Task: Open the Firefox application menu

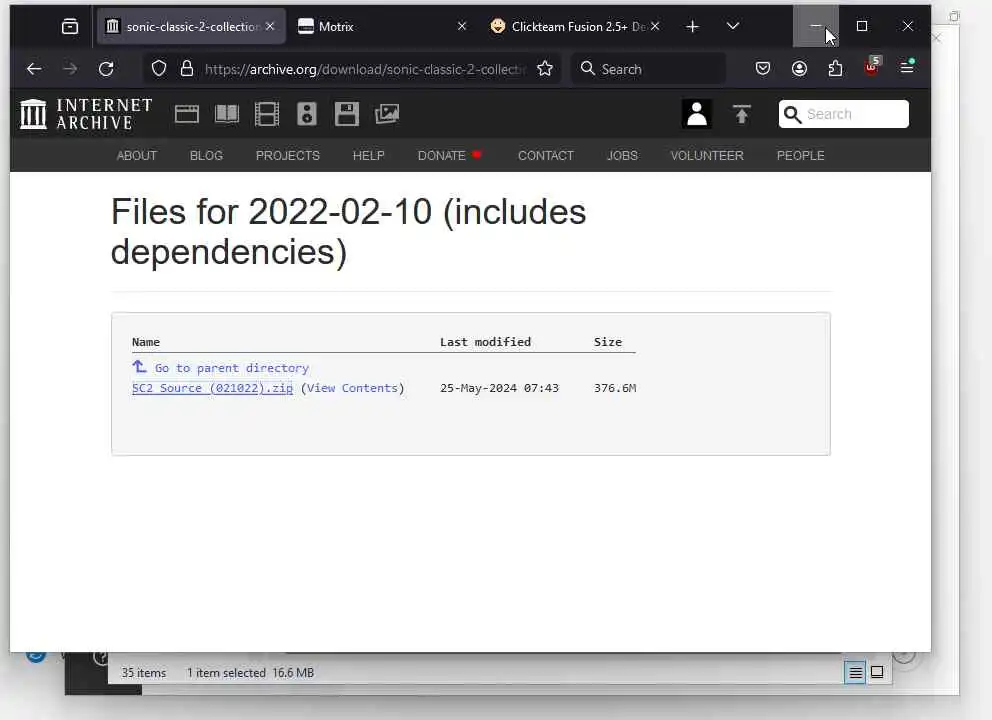Action: tap(907, 66)
